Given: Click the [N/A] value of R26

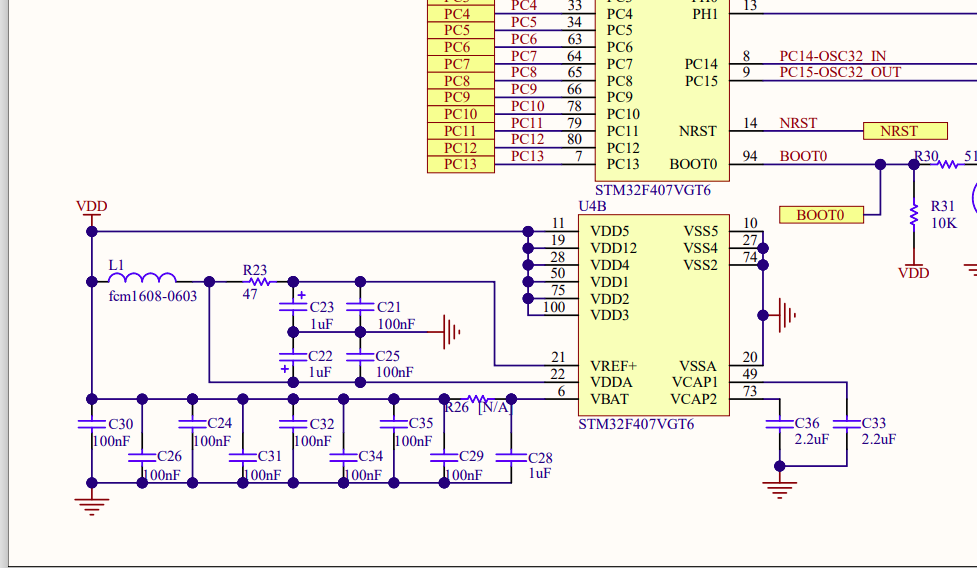Looking at the screenshot, I should (495, 407).
